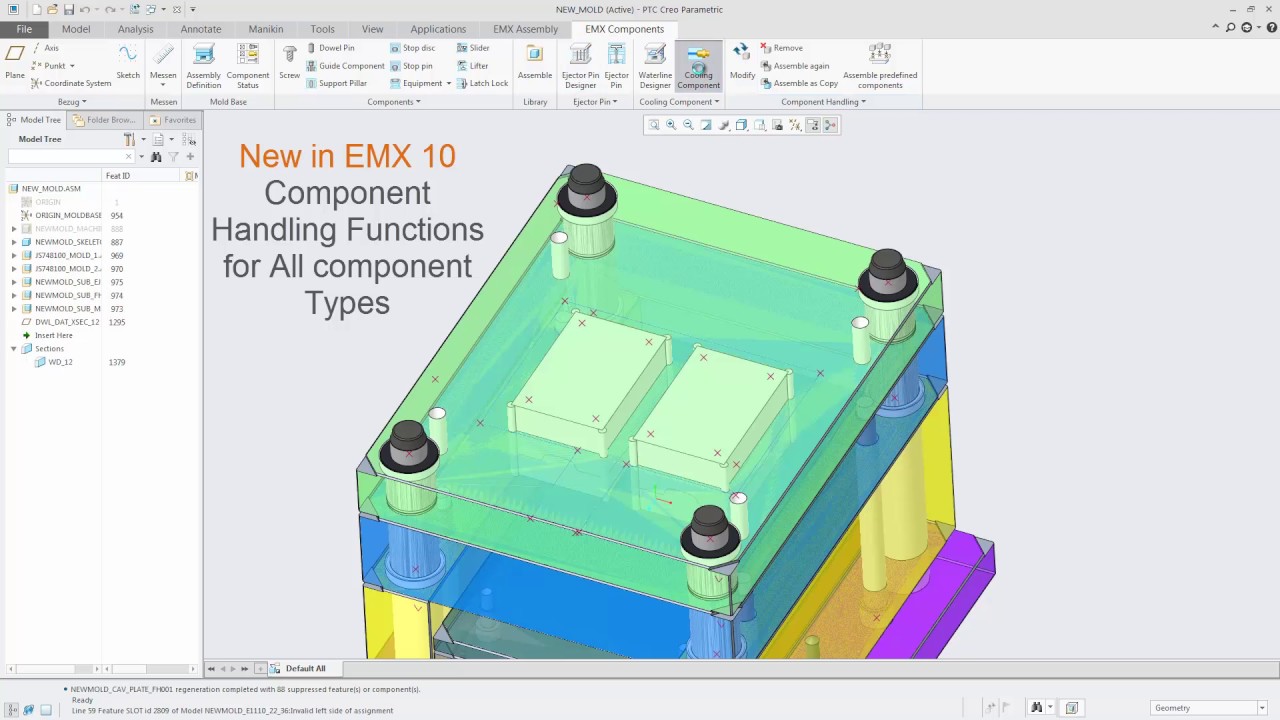This screenshot has height=720, width=1280.
Task: Create a Coordinate System
Action: (x=71, y=84)
